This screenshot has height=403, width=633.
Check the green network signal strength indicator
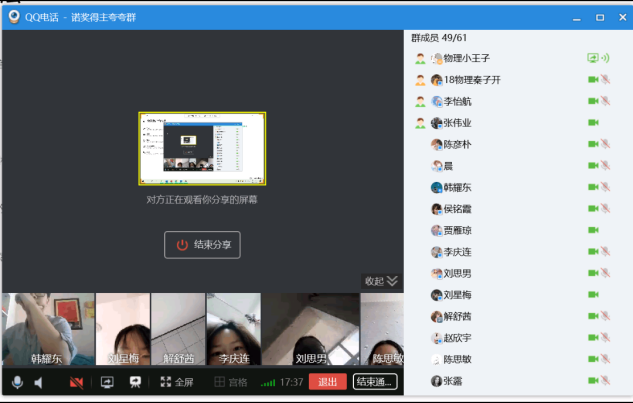(268, 382)
